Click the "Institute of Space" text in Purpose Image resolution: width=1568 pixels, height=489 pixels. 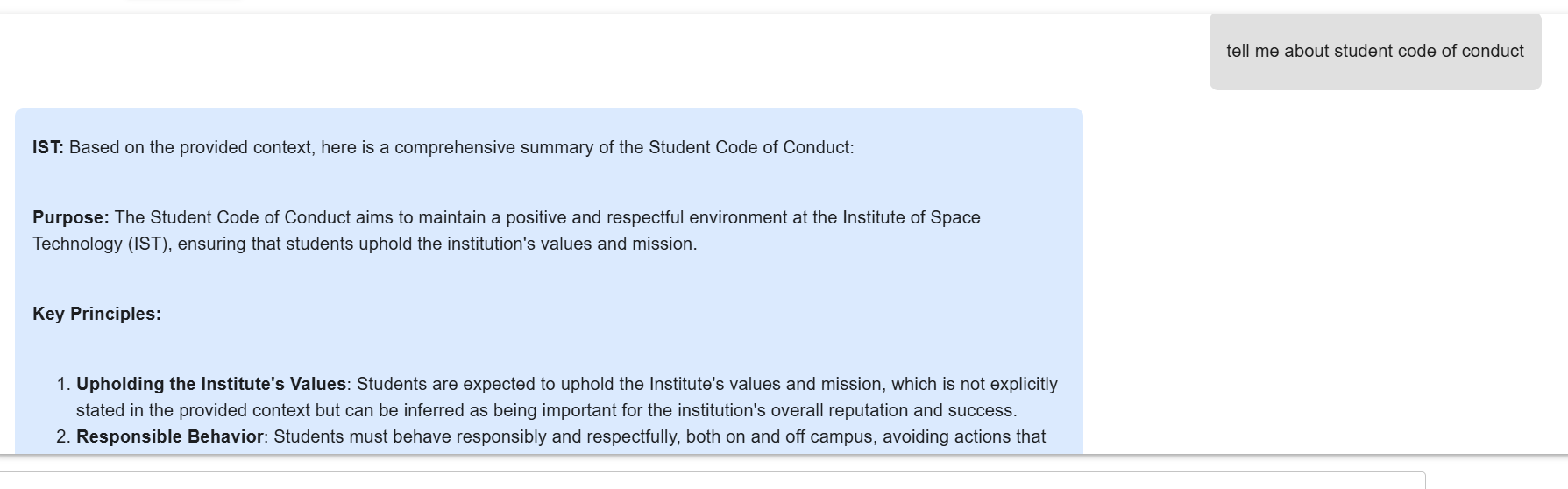click(x=912, y=217)
